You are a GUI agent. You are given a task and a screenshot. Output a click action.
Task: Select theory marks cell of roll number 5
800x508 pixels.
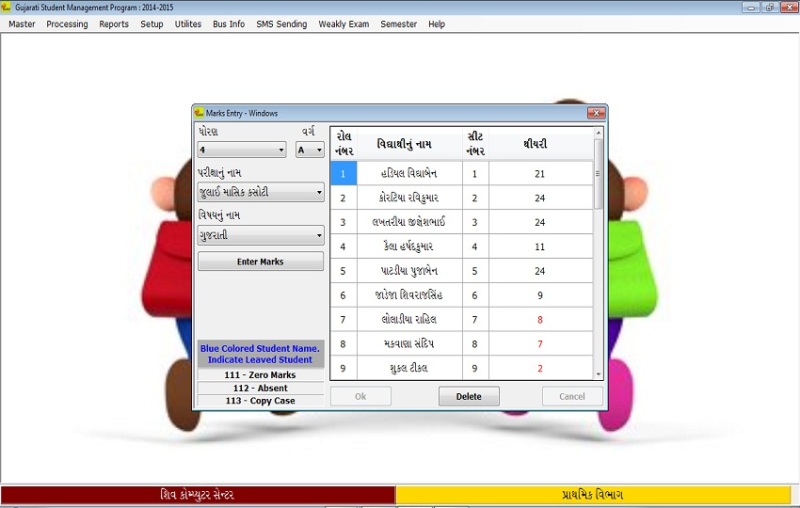(x=540, y=271)
